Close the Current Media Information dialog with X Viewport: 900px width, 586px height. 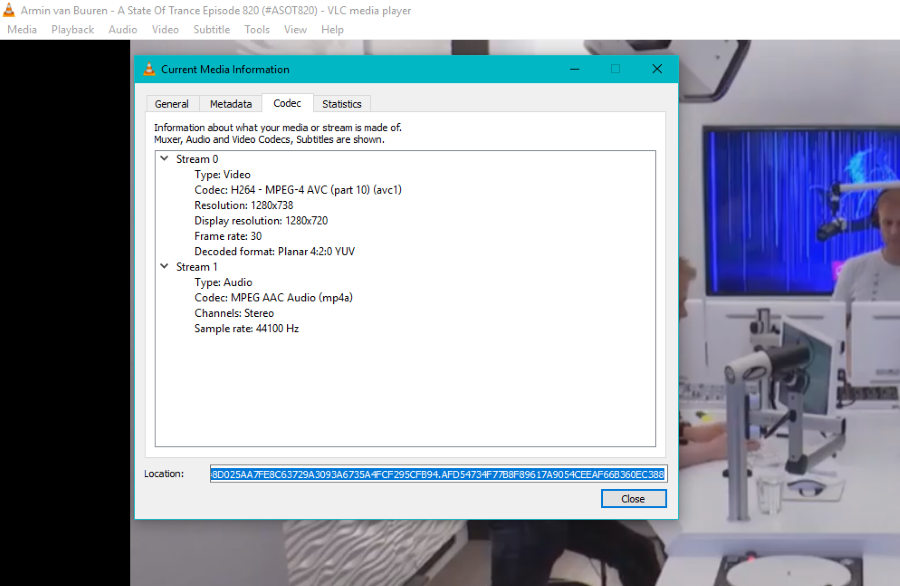click(657, 69)
